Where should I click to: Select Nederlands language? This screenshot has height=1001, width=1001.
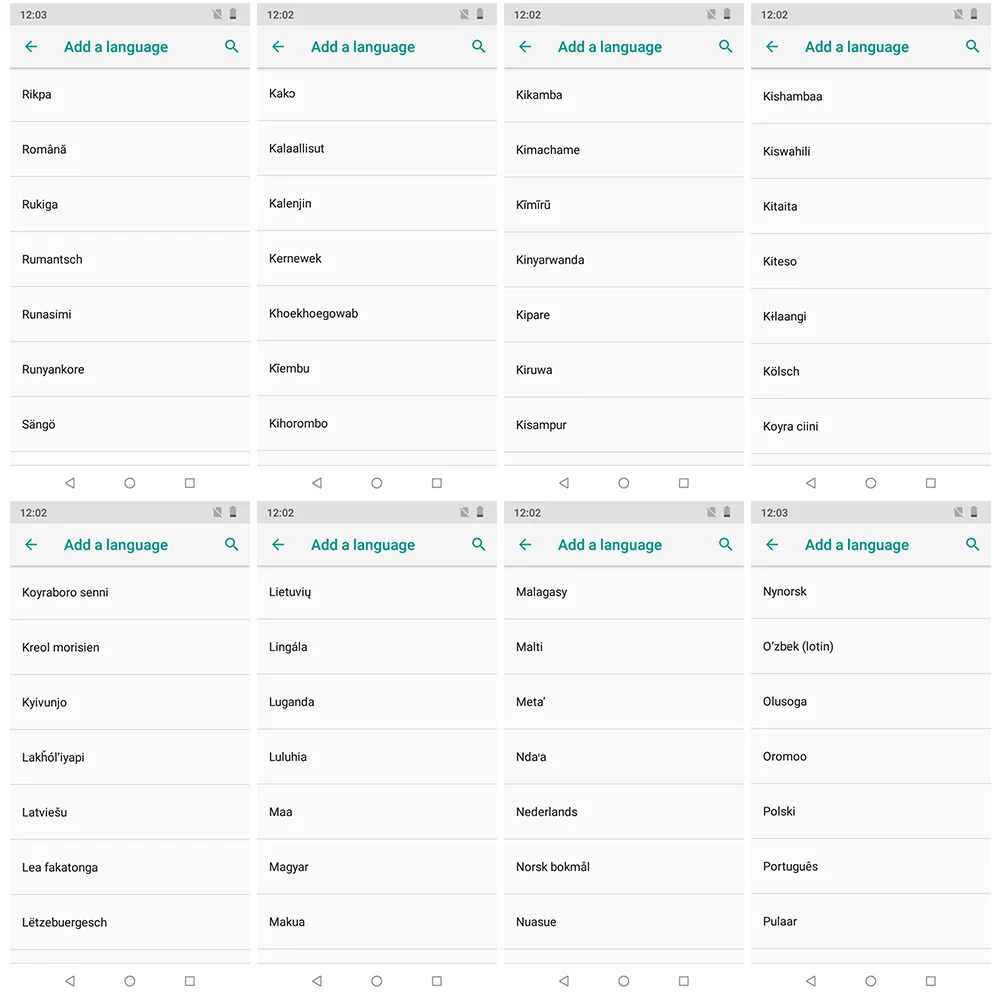click(x=624, y=812)
